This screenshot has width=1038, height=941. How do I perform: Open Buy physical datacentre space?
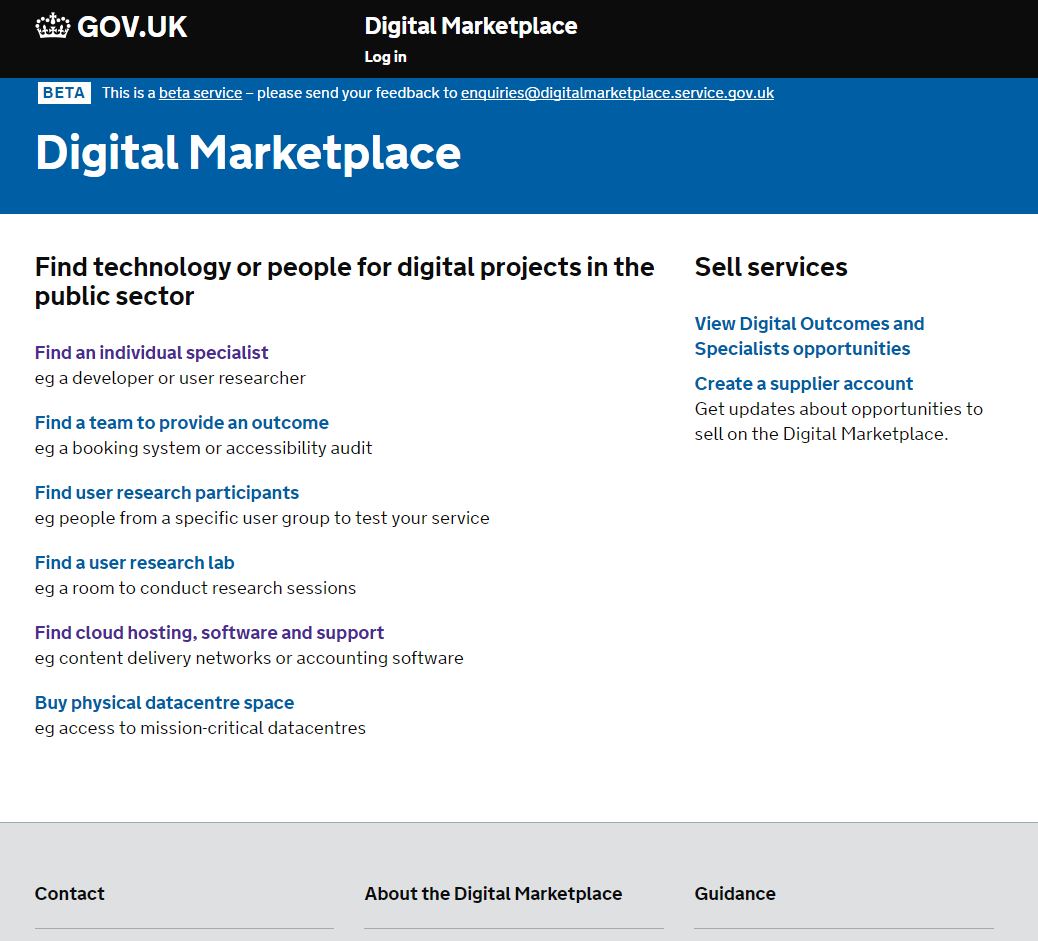(164, 703)
